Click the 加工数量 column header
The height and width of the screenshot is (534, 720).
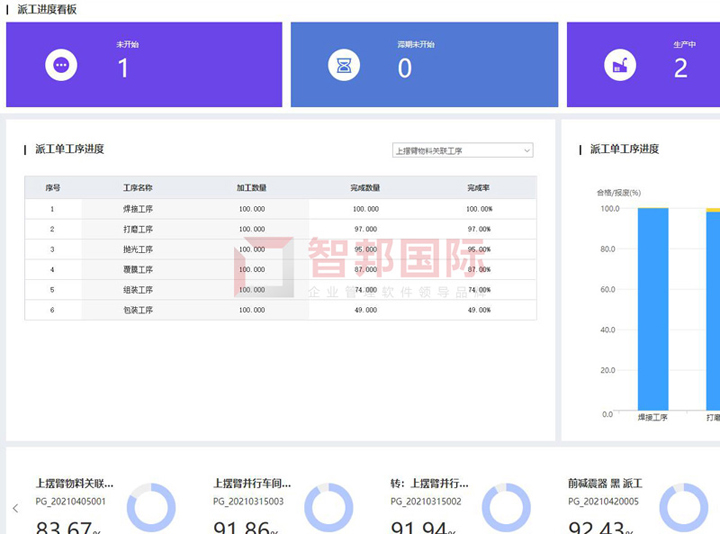pos(251,188)
